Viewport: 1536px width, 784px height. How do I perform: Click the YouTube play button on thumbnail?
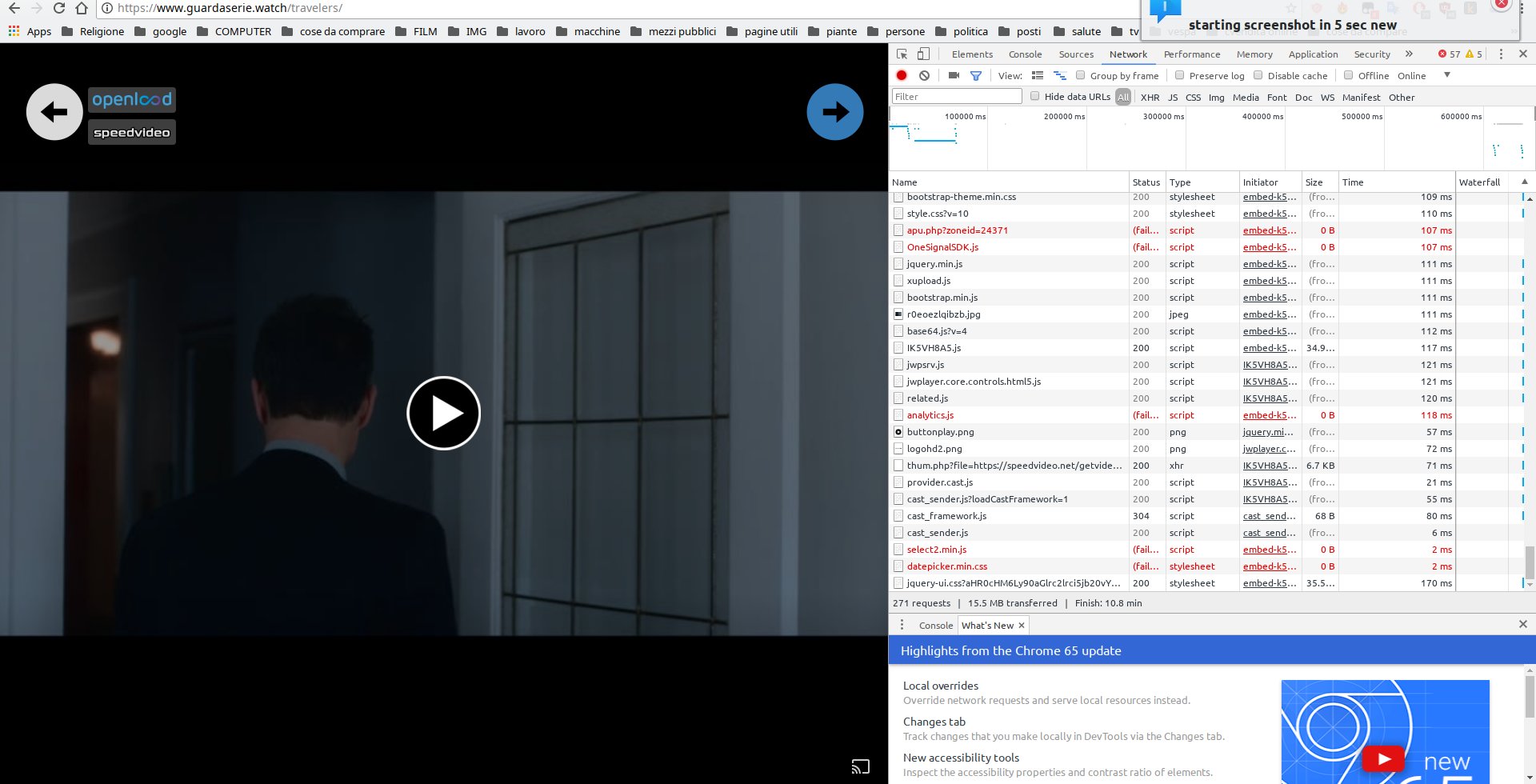pyautogui.click(x=1383, y=758)
